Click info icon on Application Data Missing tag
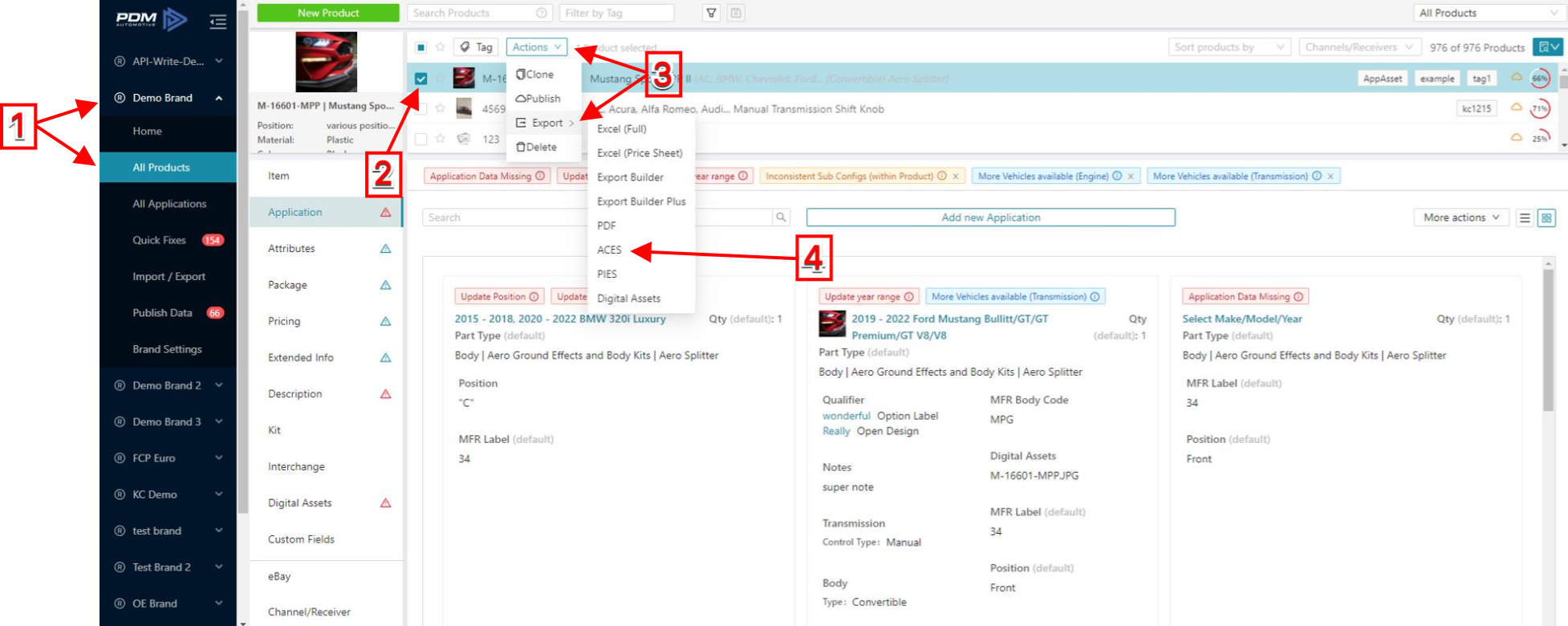Viewport: 1568px width, 626px height. (x=540, y=176)
